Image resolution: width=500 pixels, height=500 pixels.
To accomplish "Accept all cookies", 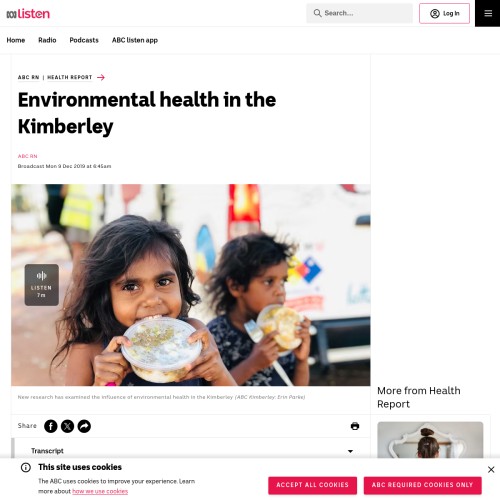I will pos(312,485).
